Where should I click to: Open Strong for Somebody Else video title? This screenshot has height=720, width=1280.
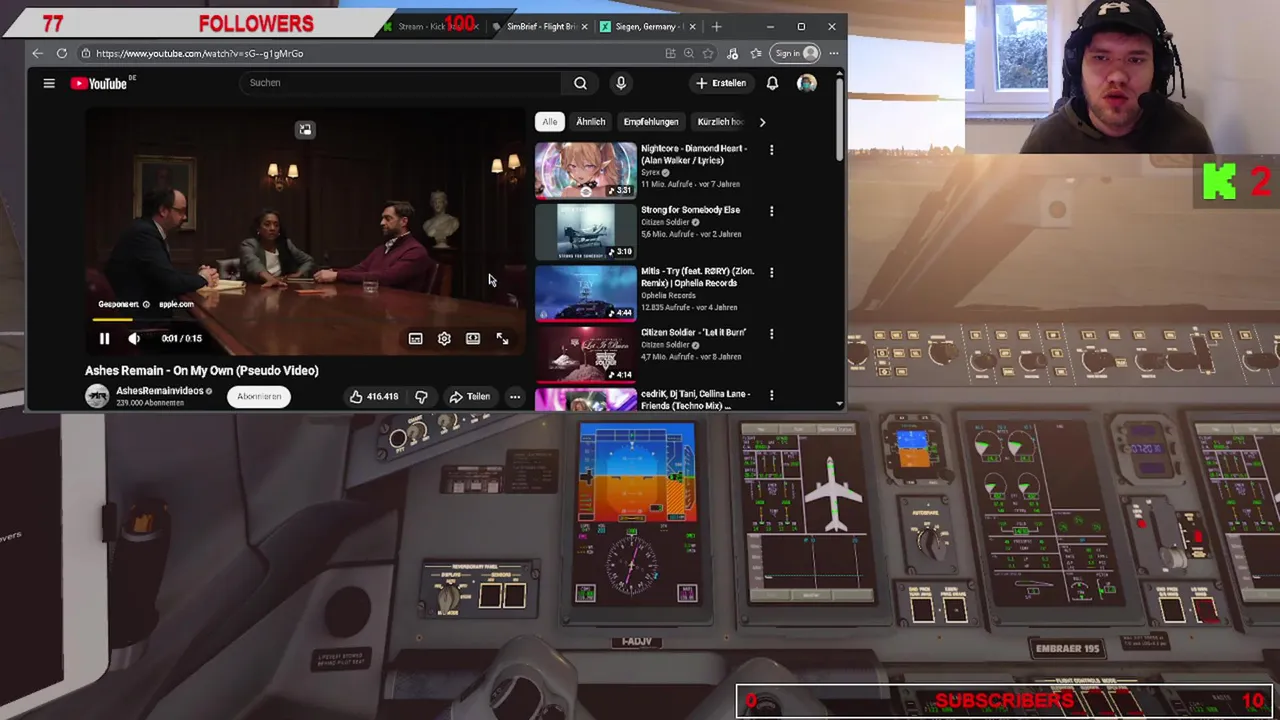pos(690,210)
